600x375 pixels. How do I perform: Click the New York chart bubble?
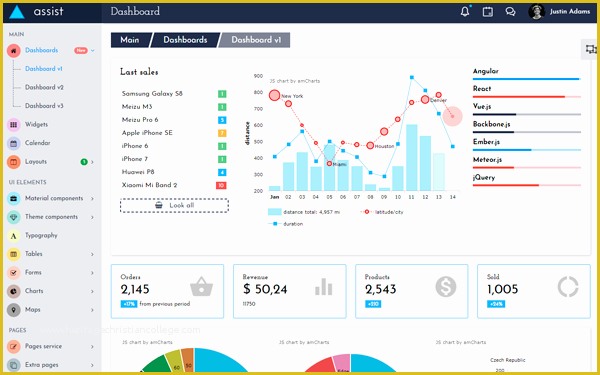click(x=274, y=95)
